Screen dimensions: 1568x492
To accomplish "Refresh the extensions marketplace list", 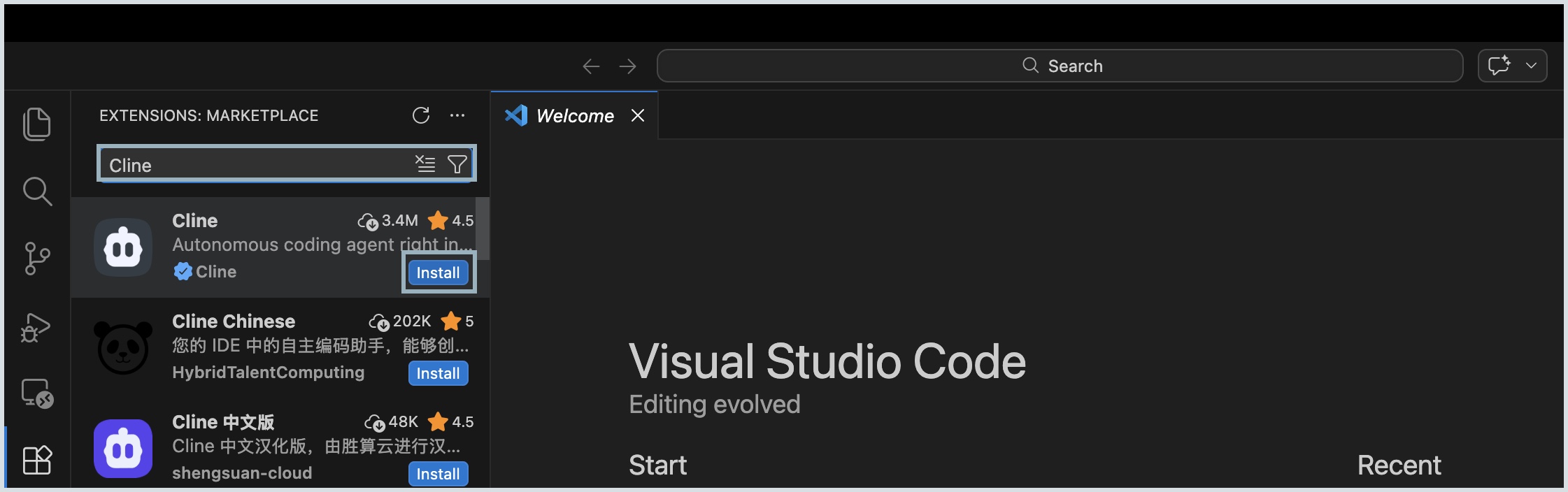I will pyautogui.click(x=421, y=115).
